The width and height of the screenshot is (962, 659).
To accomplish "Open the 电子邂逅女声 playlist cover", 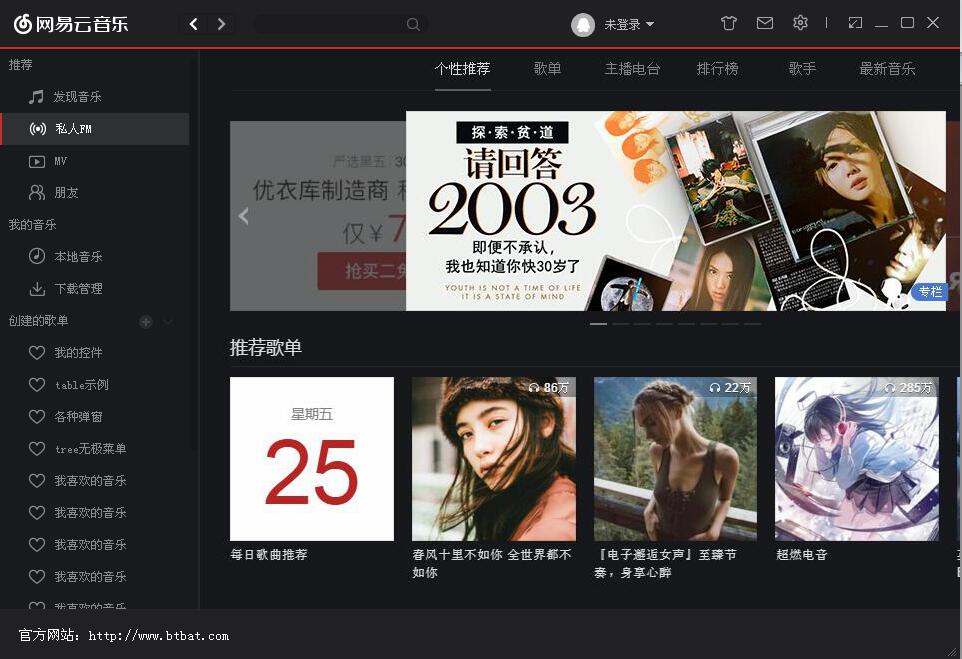I will (x=675, y=459).
